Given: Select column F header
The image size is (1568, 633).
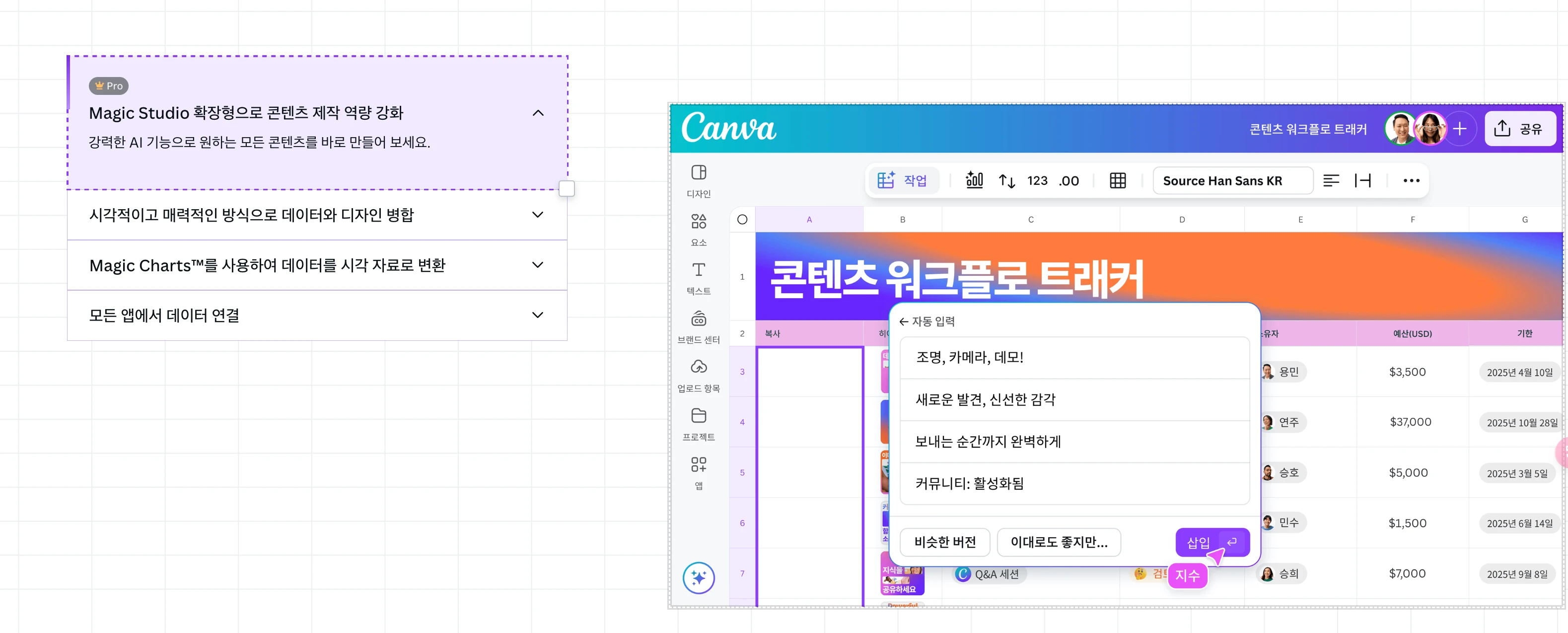Looking at the screenshot, I should point(1412,219).
